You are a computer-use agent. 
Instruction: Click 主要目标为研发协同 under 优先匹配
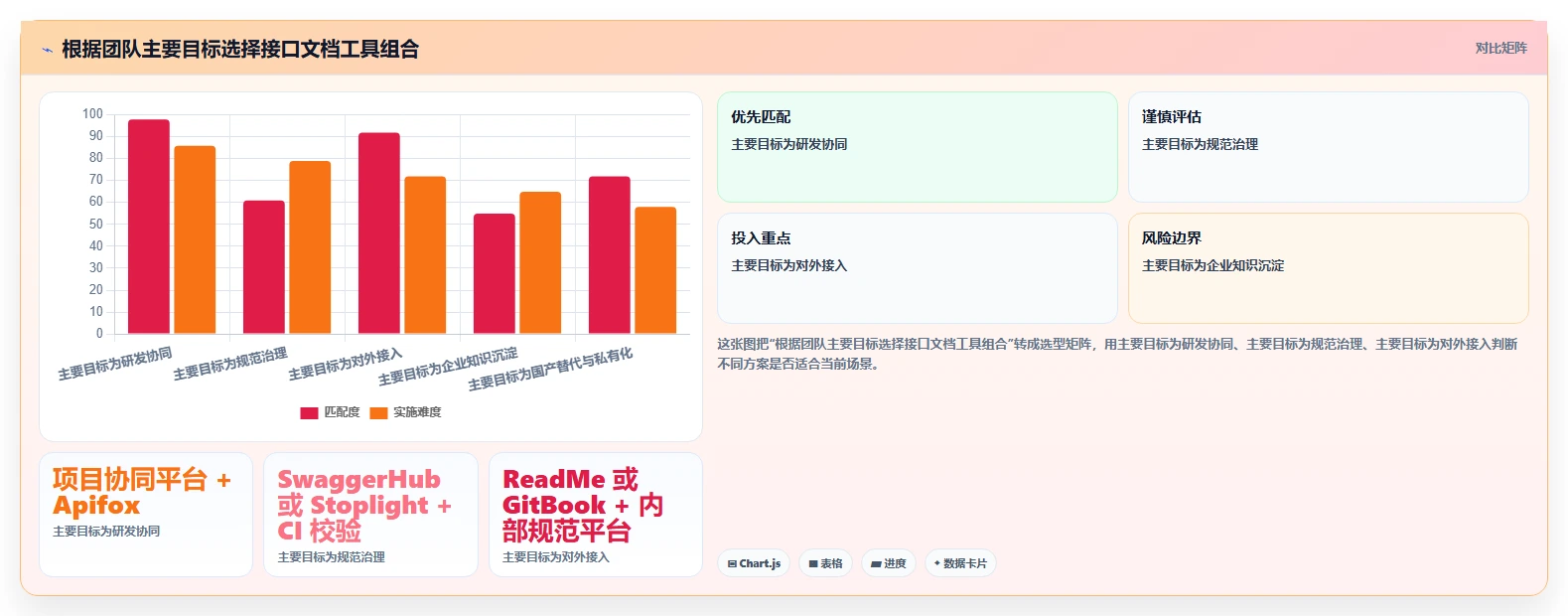[789, 144]
